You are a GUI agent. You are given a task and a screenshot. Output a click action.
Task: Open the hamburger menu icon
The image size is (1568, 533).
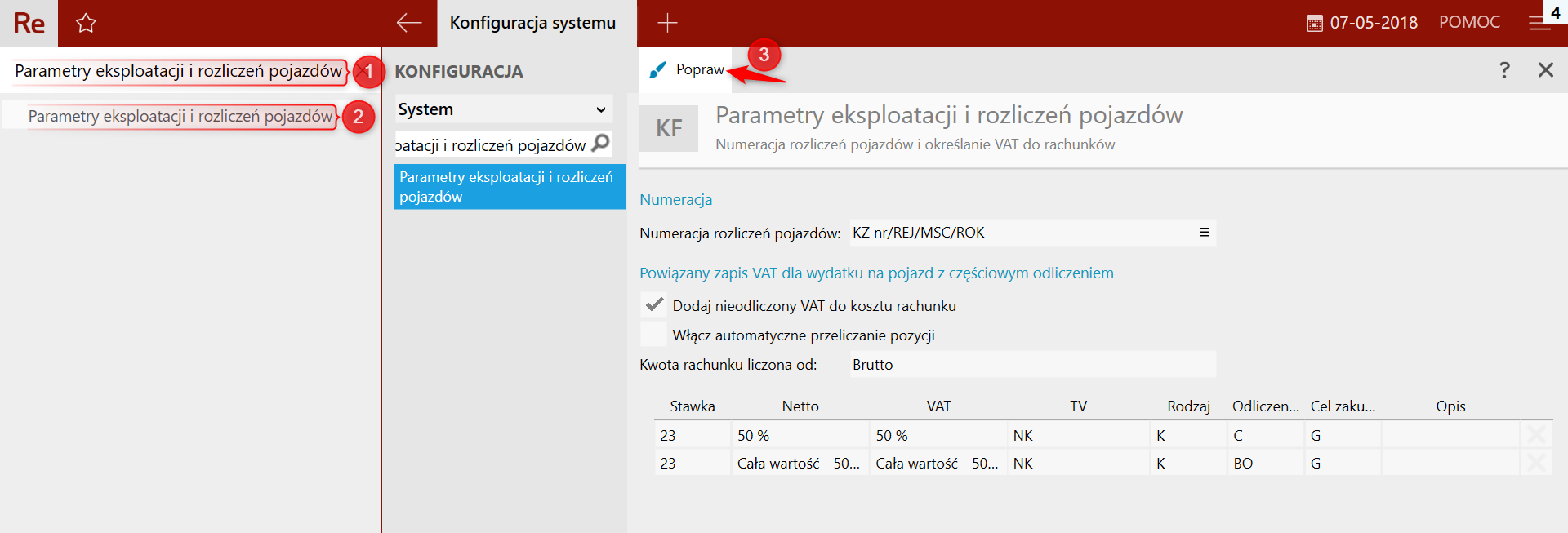(1539, 23)
